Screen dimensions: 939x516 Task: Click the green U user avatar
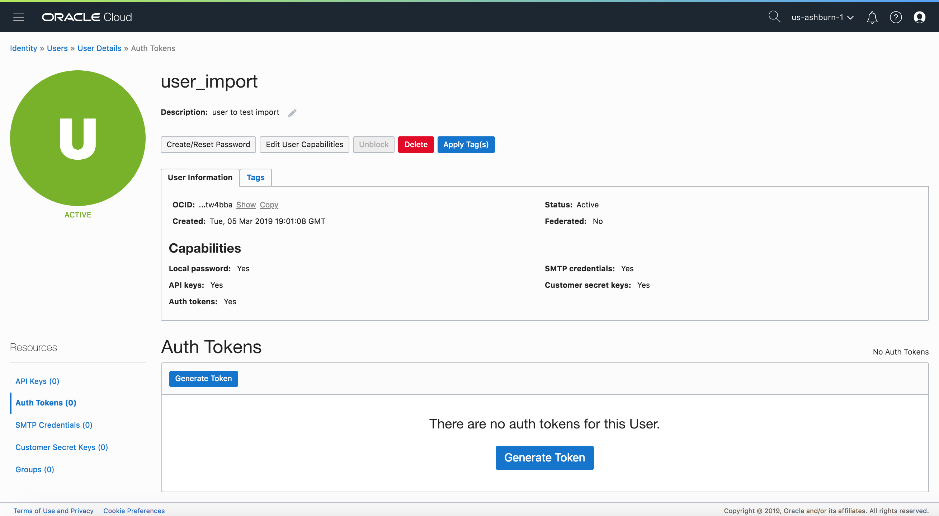coord(78,138)
